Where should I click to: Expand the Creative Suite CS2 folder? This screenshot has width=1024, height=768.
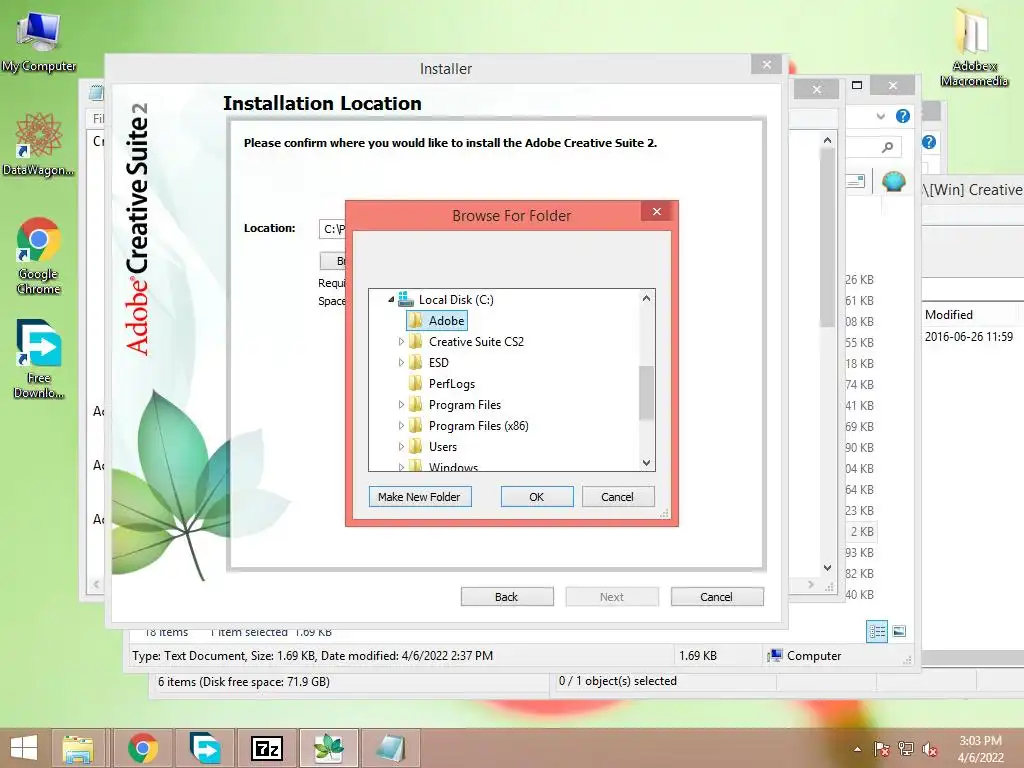click(x=401, y=342)
